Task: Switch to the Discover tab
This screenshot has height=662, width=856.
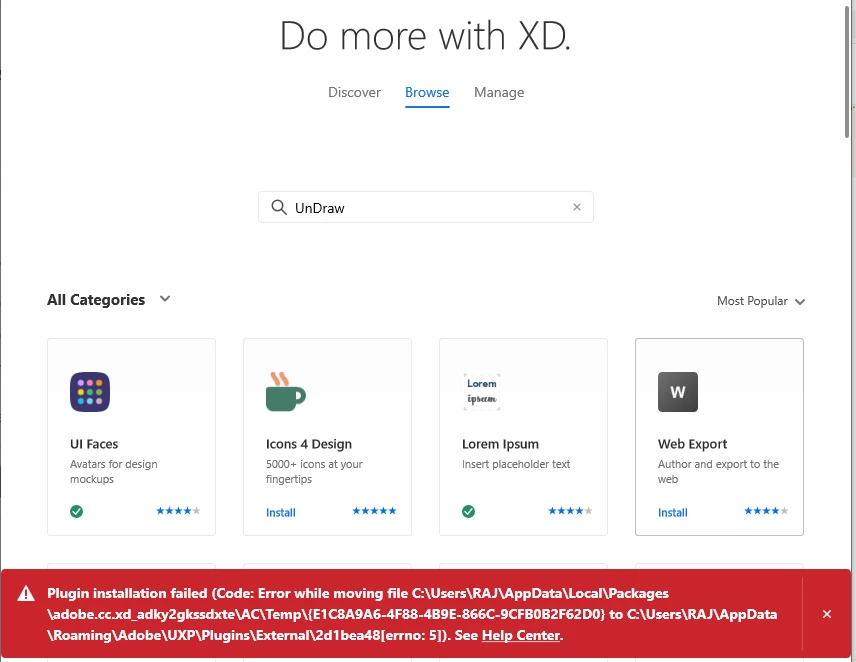Action: pyautogui.click(x=354, y=92)
